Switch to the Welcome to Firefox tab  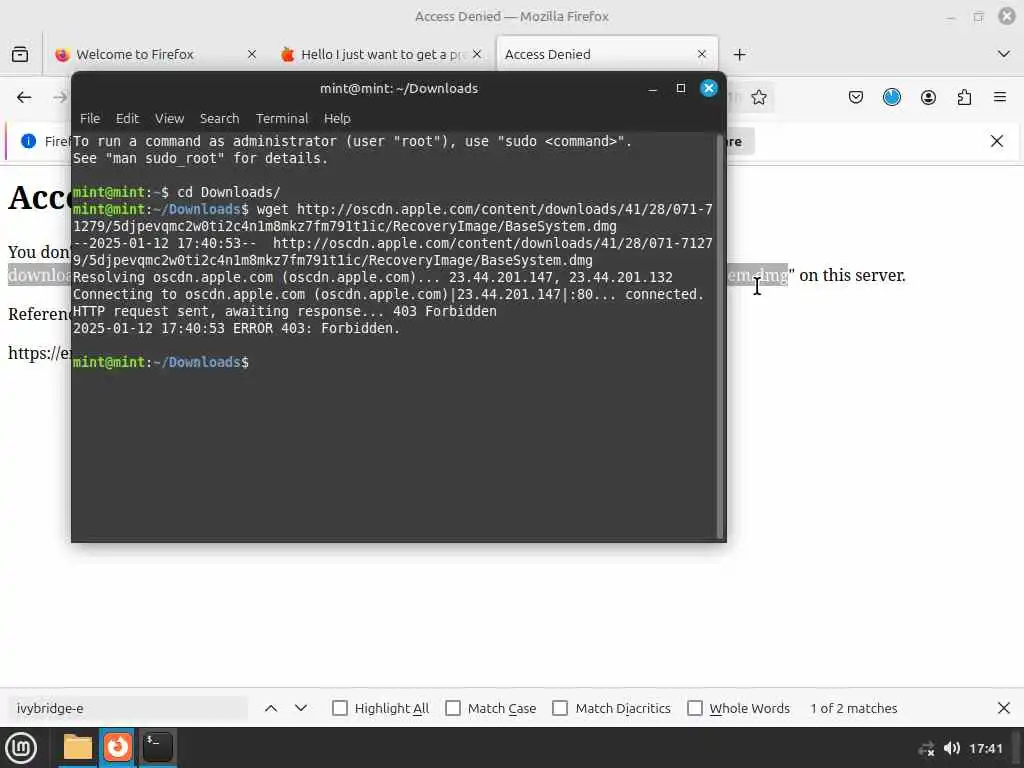click(x=155, y=54)
